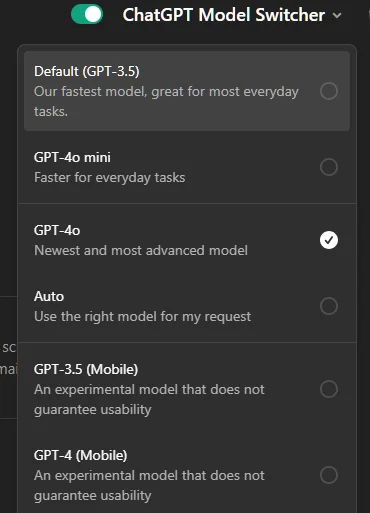Select the Auto radio circle

pyautogui.click(x=329, y=306)
